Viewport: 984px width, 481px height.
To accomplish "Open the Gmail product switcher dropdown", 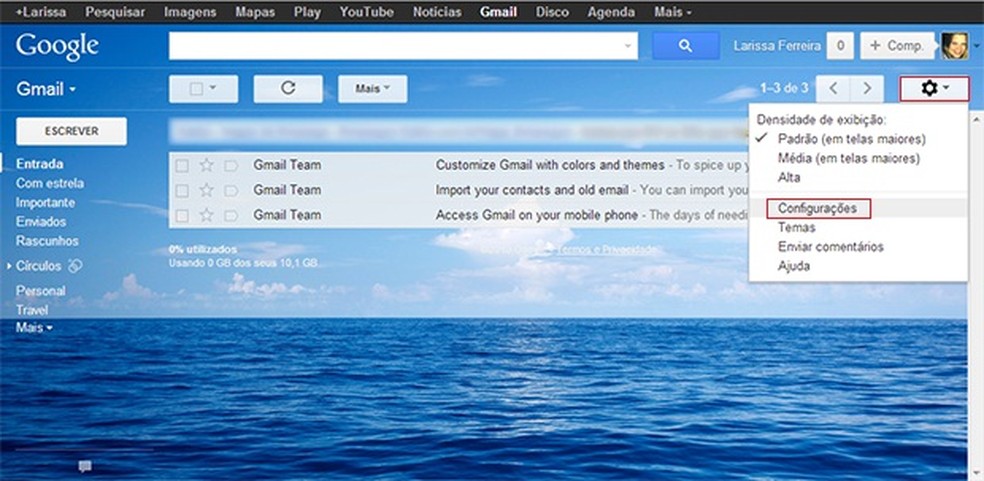I will (x=46, y=89).
